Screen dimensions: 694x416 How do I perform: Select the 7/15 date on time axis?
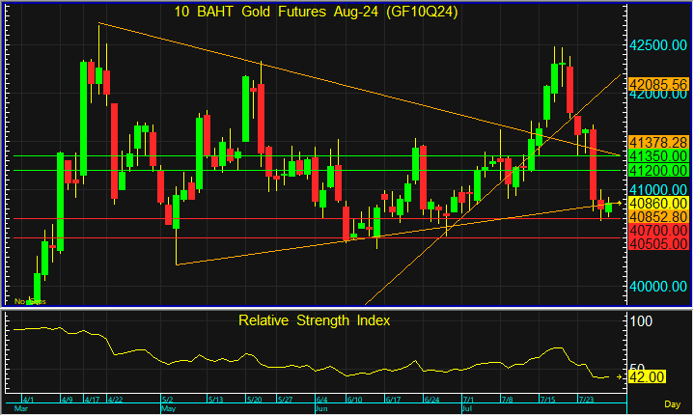(547, 398)
